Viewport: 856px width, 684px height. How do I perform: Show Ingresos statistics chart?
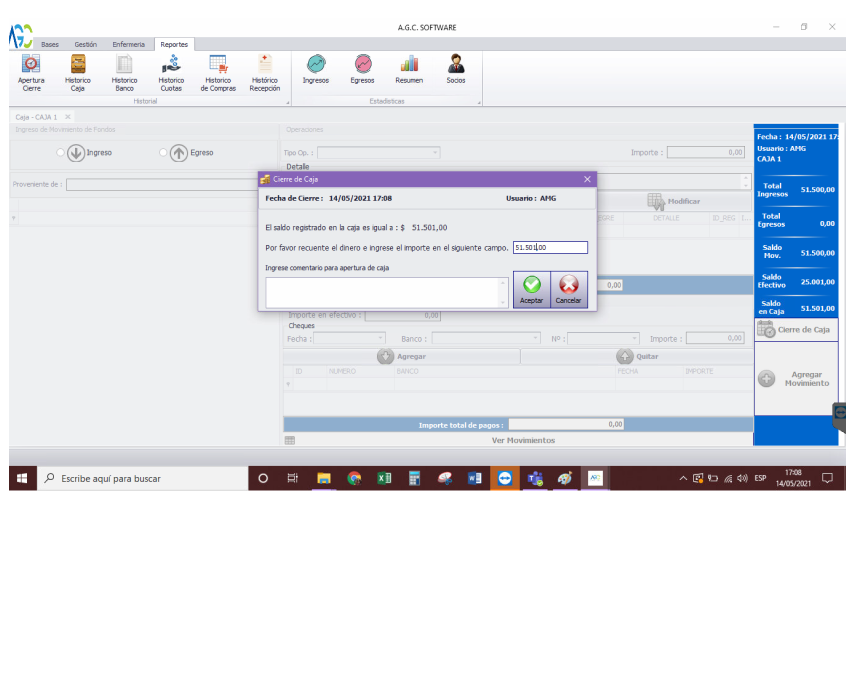(x=316, y=69)
